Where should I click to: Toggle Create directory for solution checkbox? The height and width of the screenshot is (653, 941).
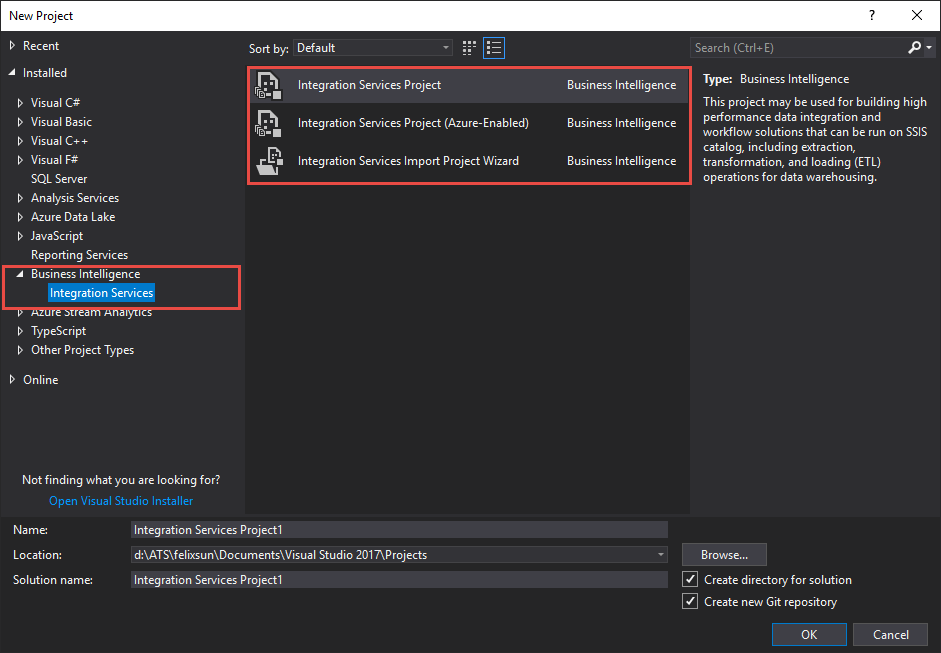pyautogui.click(x=690, y=579)
